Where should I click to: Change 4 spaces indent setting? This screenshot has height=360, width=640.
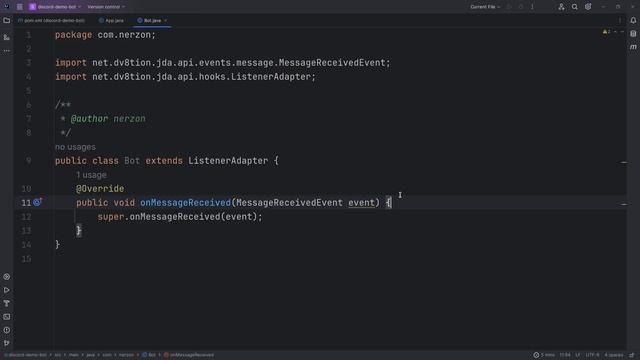coord(614,355)
